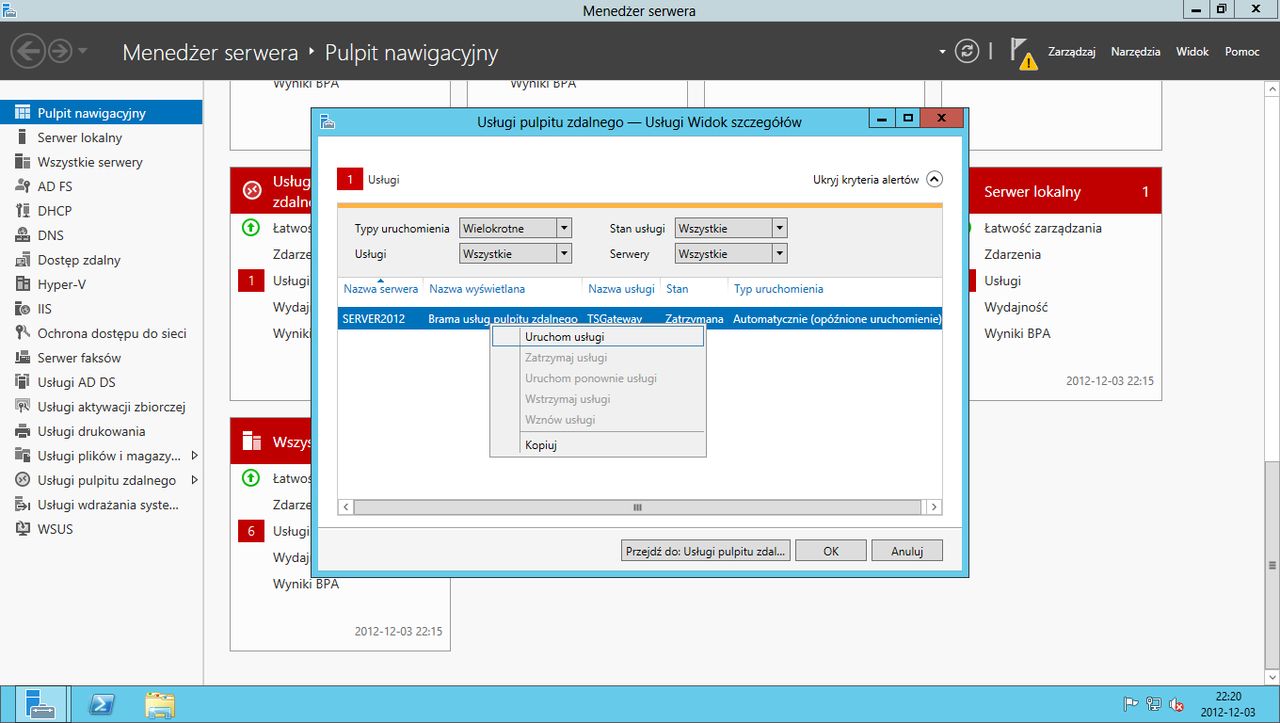Choose Uruchom usługi from context menu

pyautogui.click(x=597, y=337)
